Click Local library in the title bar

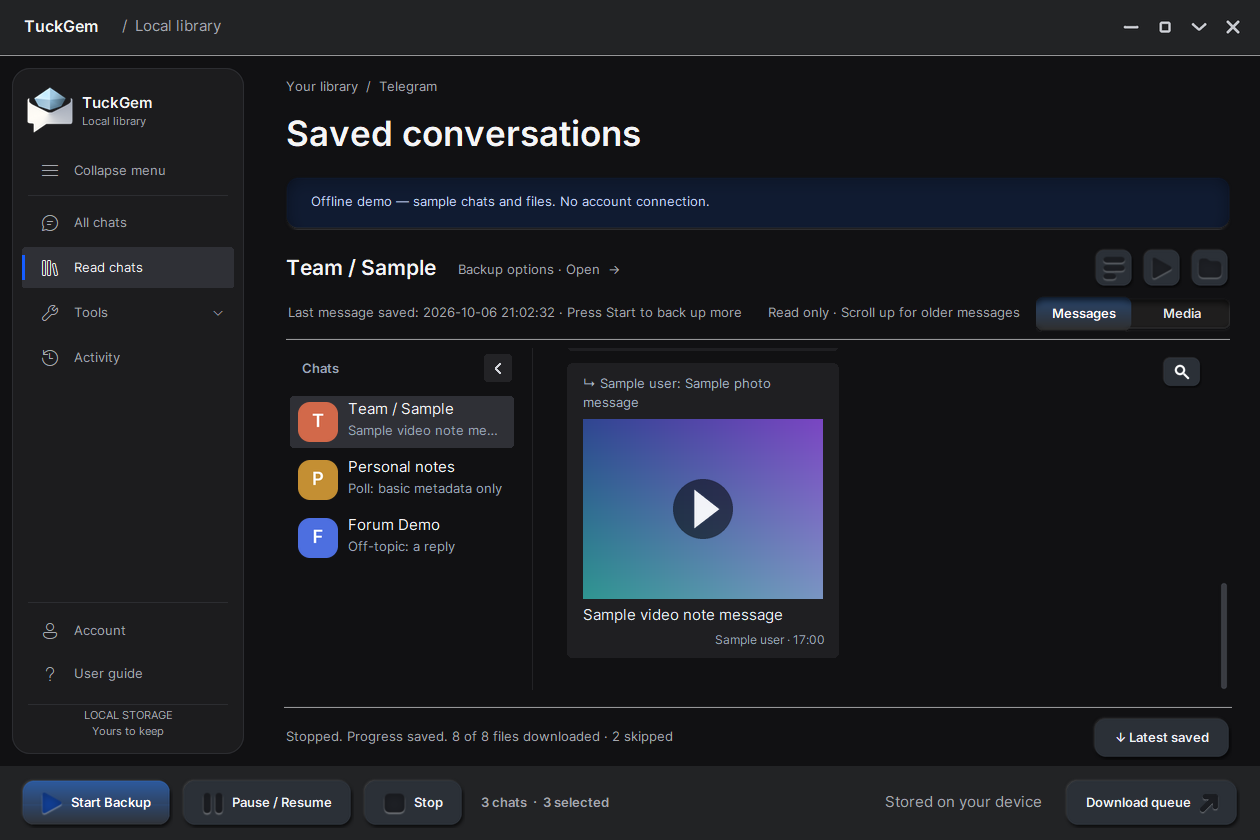click(x=178, y=26)
